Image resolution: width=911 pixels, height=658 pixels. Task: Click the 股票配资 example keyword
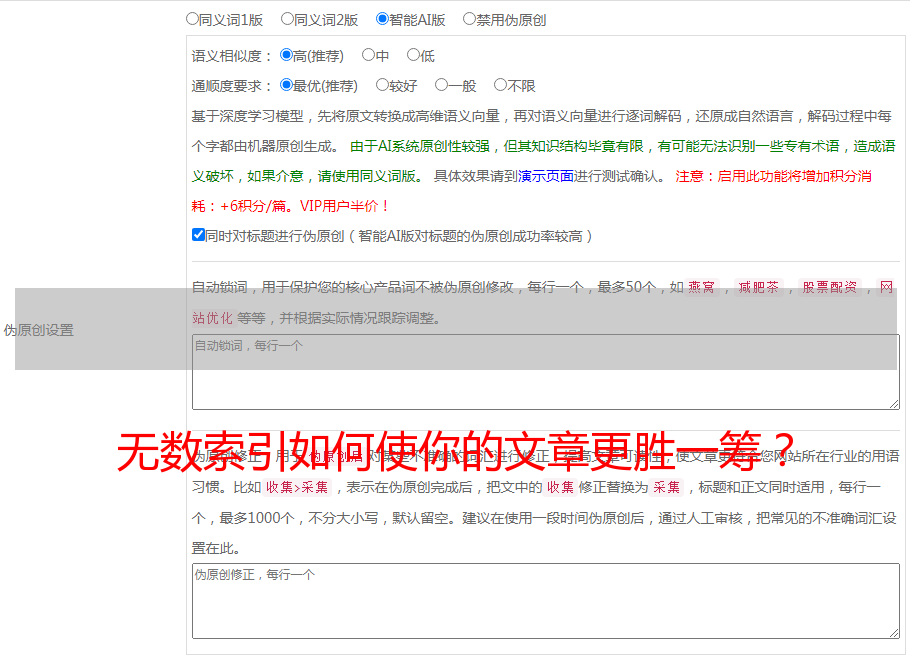point(830,287)
